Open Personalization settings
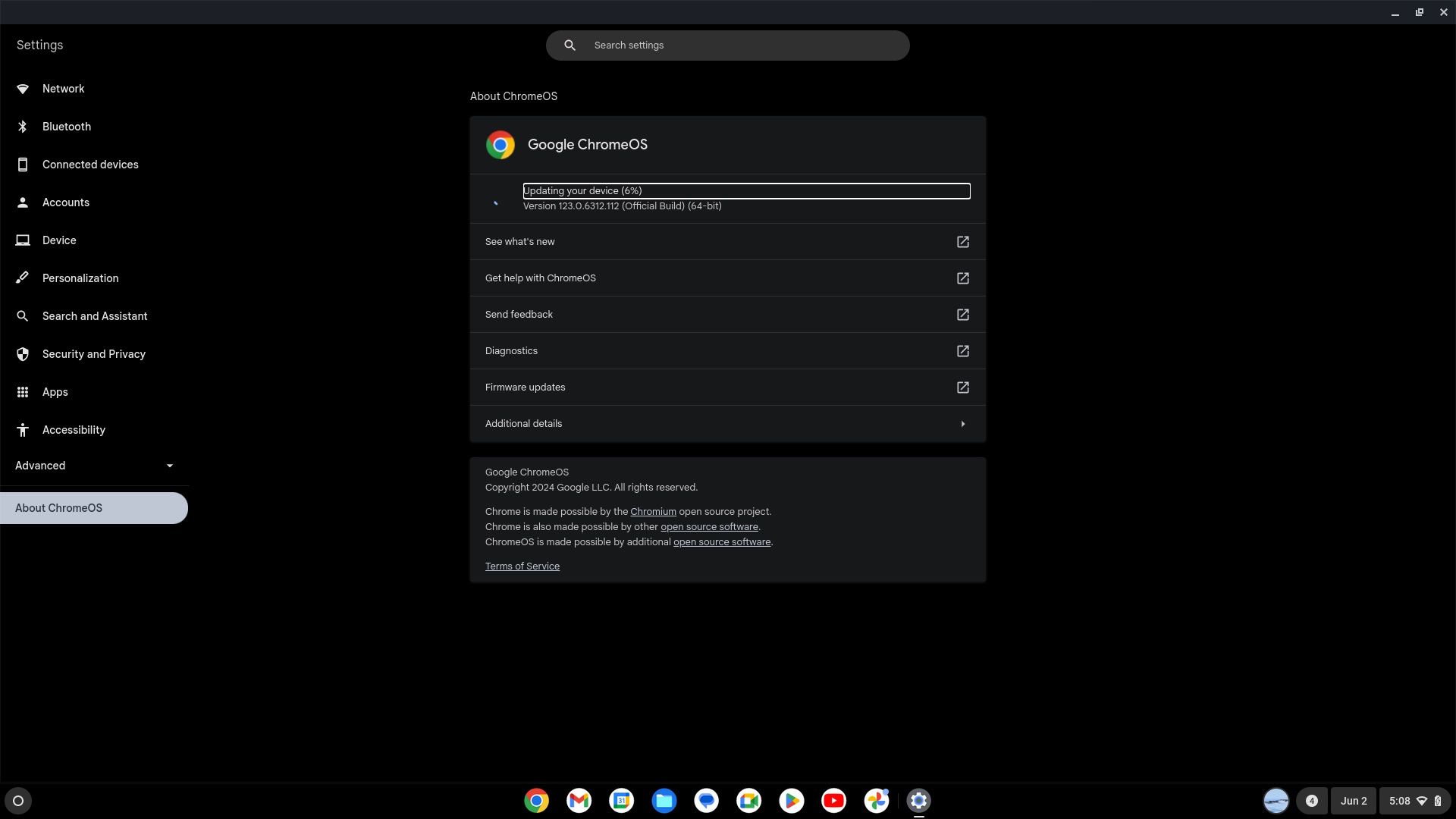 [x=94, y=278]
